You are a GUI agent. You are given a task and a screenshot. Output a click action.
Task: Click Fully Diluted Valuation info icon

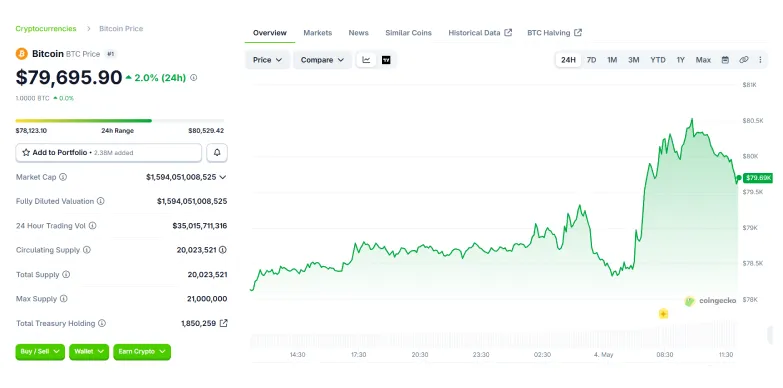[x=100, y=201]
